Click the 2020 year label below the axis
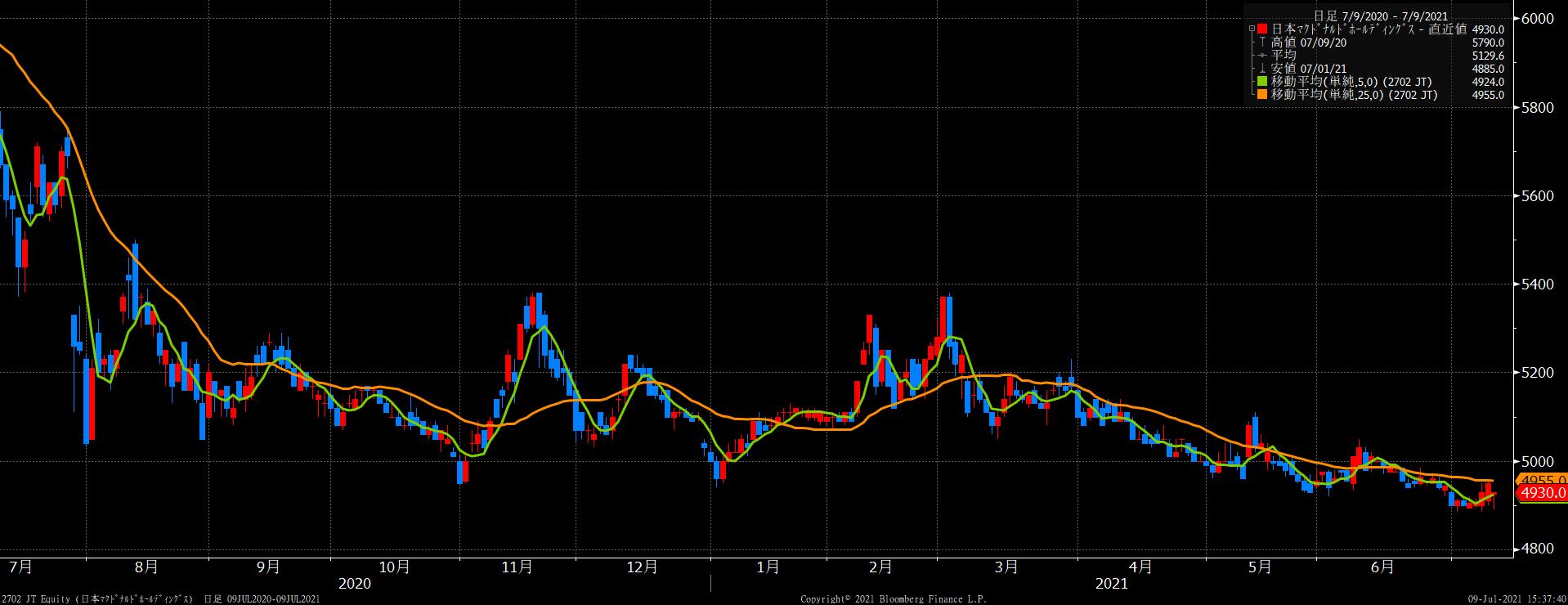Viewport: 1568px width, 605px height. (354, 584)
